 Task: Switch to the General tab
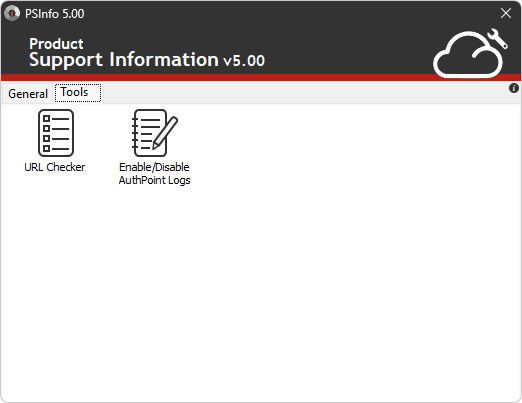(28, 94)
